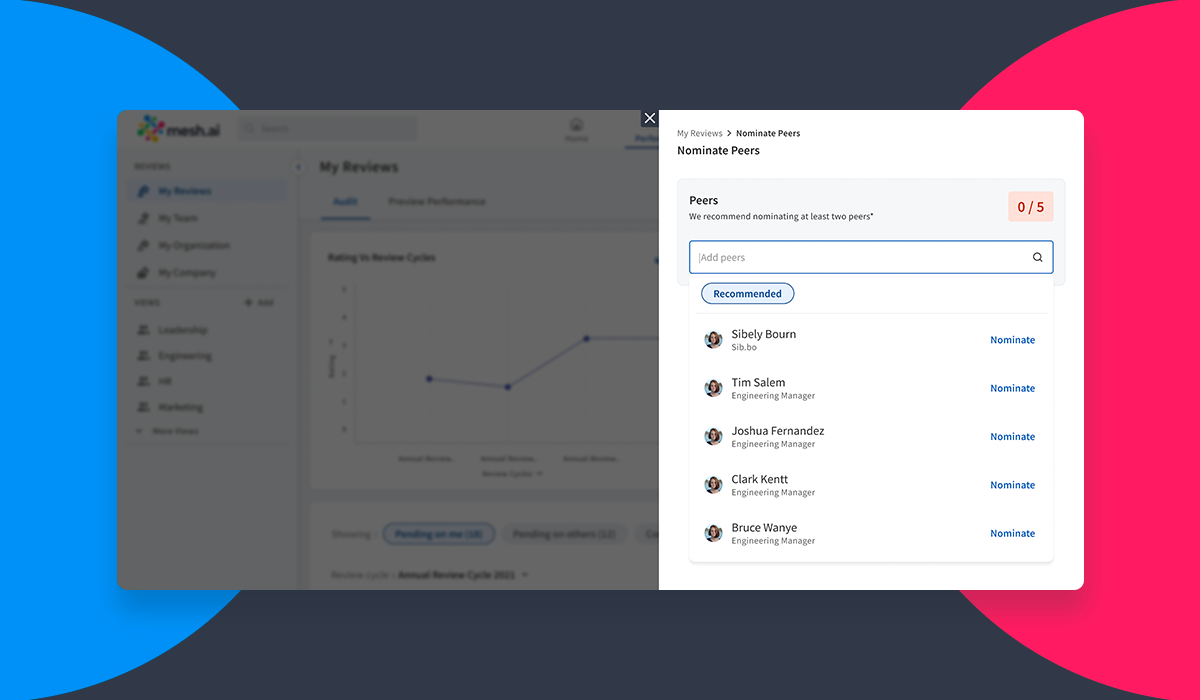Nominate Clark Kentt
1200x700 pixels.
1012,485
